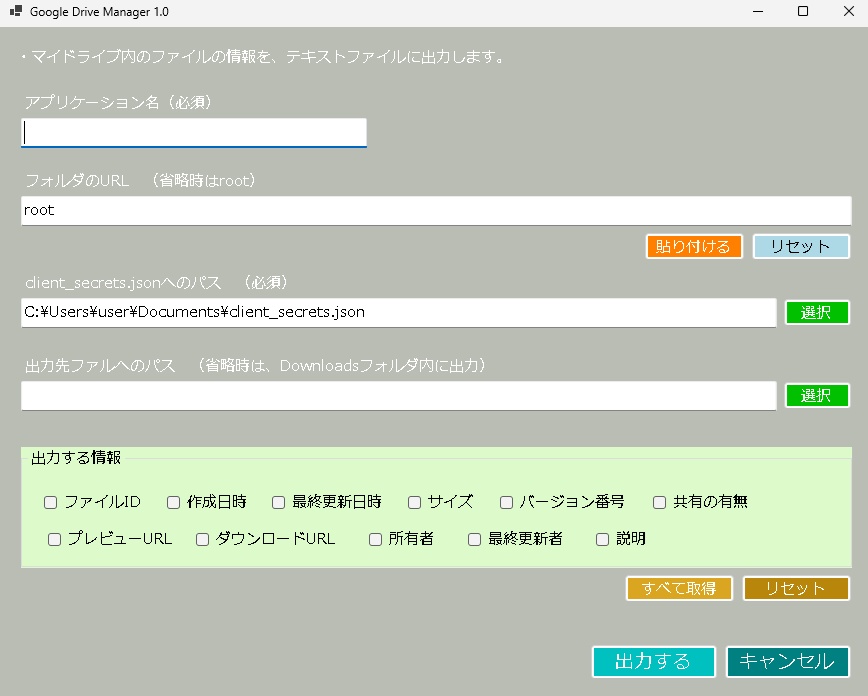Click the orange 貼り付ける button

pos(694,246)
